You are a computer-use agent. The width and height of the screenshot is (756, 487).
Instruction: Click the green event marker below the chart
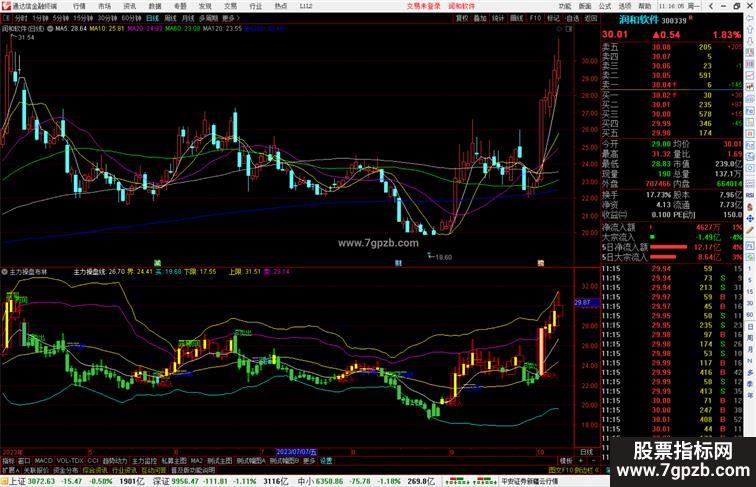157,263
